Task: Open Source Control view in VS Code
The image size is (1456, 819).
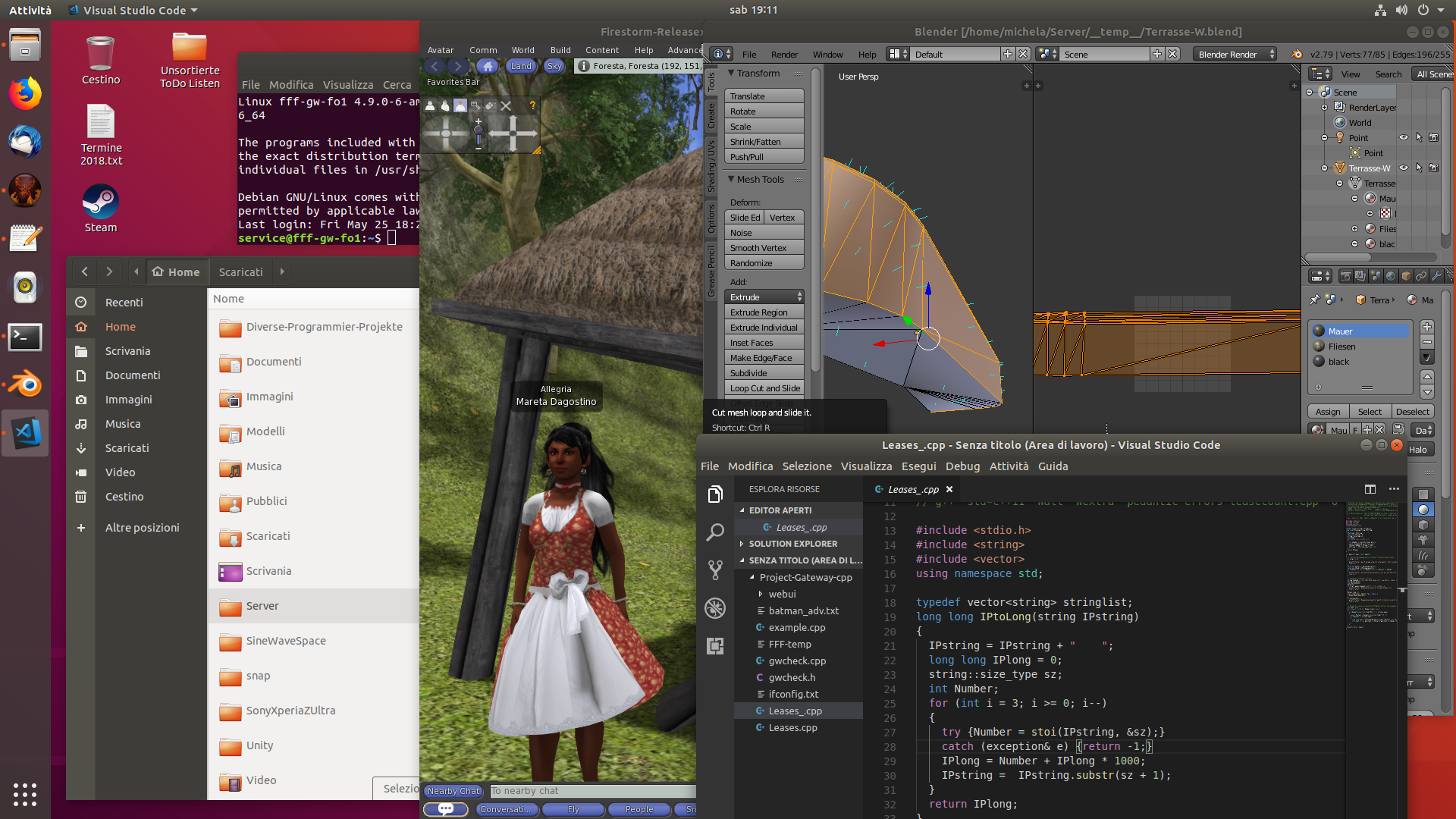Action: pyautogui.click(x=715, y=570)
